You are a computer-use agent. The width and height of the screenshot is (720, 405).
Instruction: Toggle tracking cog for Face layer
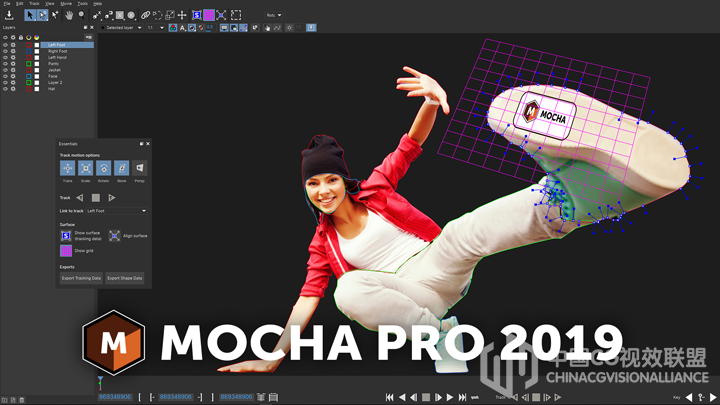(x=13, y=76)
